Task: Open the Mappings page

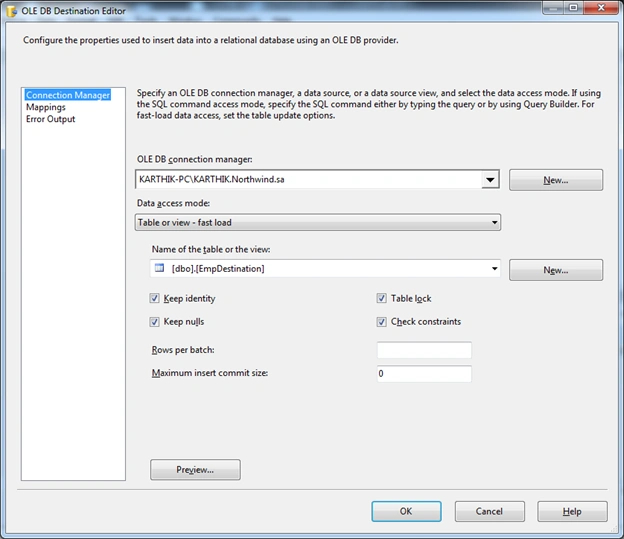Action: click(46, 107)
